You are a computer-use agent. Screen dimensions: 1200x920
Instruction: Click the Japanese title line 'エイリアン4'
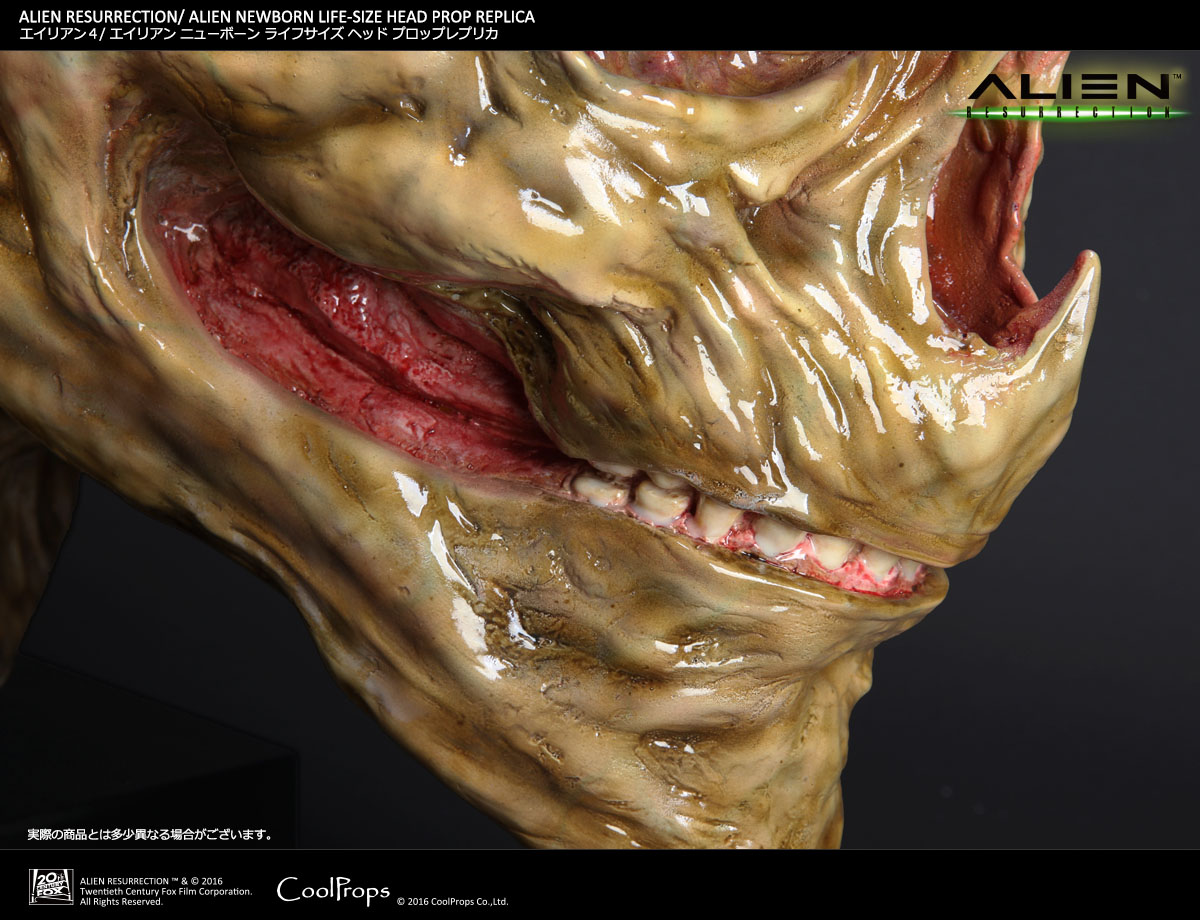60,34
